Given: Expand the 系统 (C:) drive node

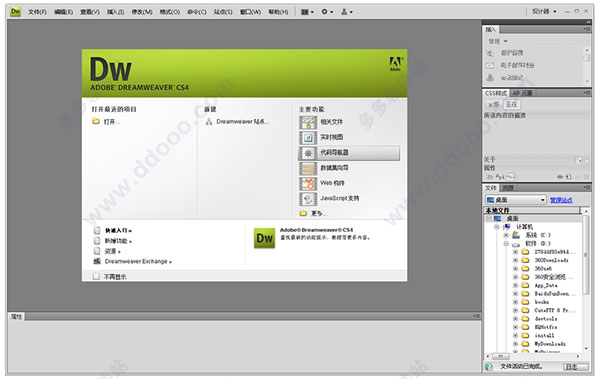Looking at the screenshot, I should pos(506,235).
